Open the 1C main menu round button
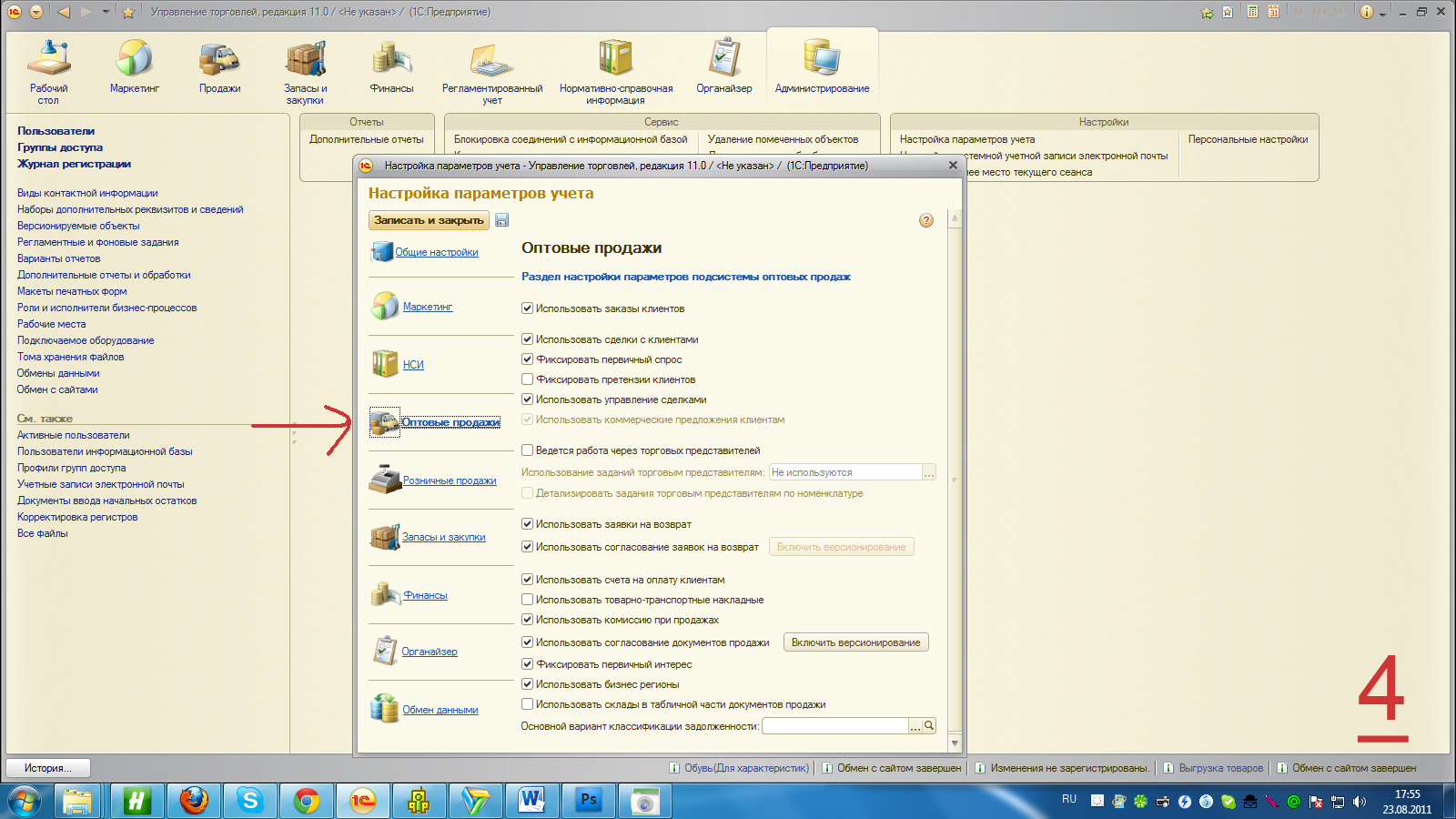The image size is (1456, 819). pos(15,12)
